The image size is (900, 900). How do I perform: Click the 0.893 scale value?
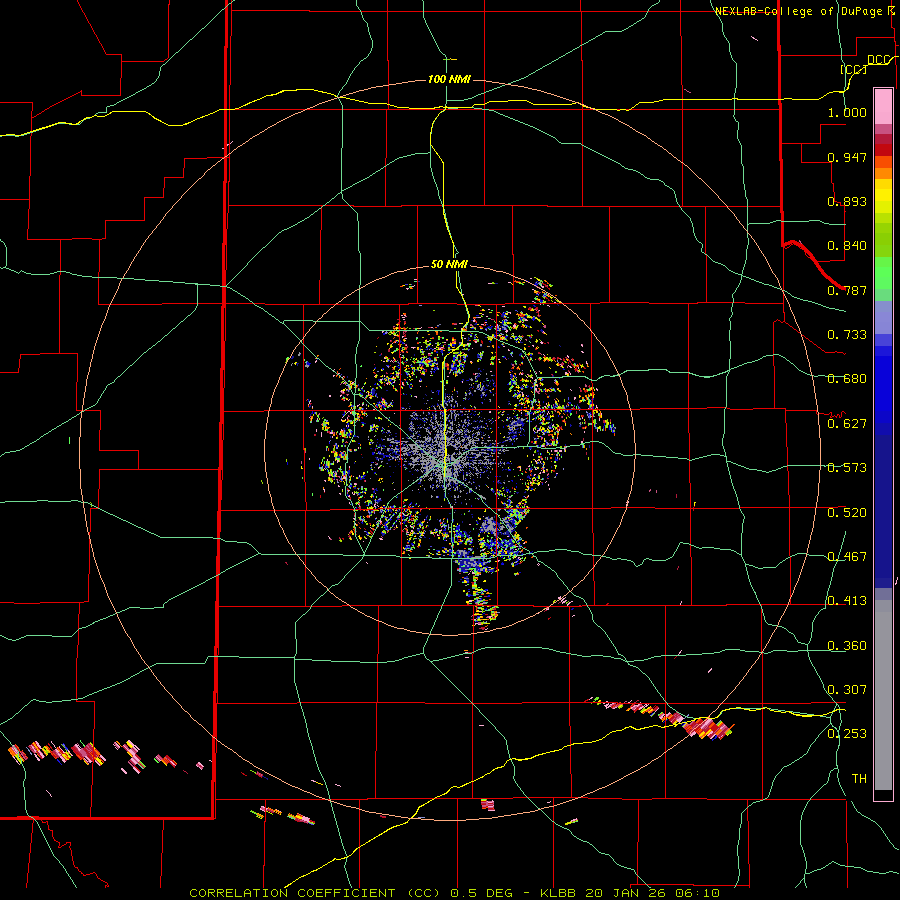click(847, 201)
